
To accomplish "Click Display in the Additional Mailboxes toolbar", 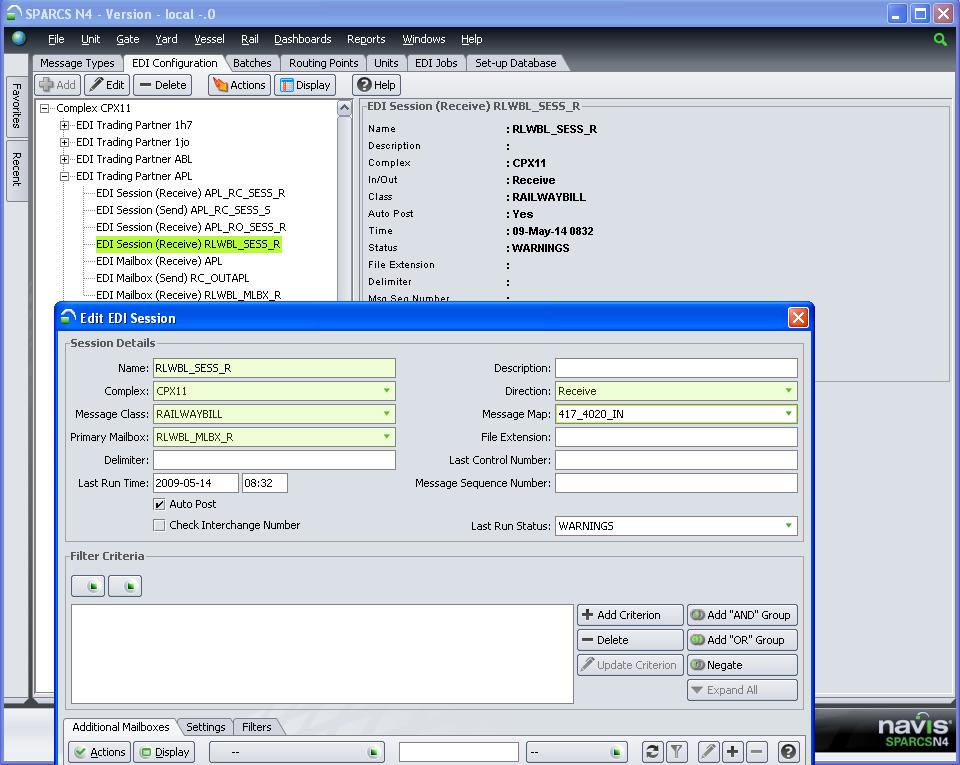I will (164, 752).
